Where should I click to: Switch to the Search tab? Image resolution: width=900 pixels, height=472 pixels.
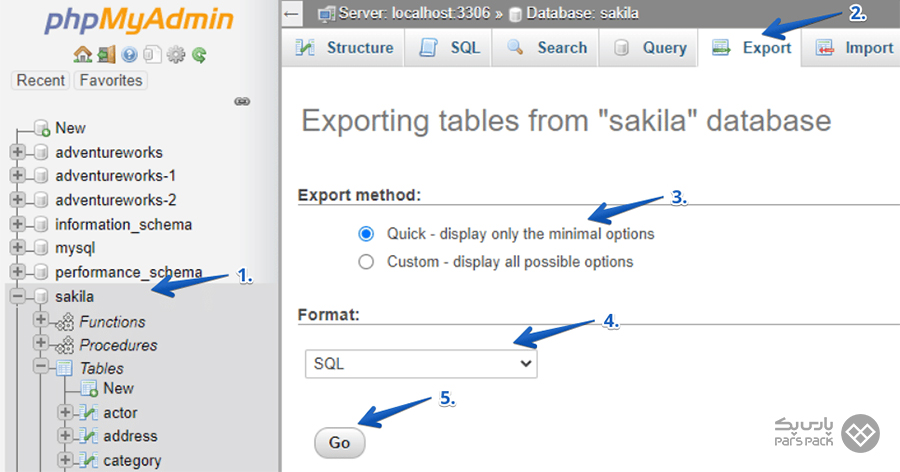[545, 48]
